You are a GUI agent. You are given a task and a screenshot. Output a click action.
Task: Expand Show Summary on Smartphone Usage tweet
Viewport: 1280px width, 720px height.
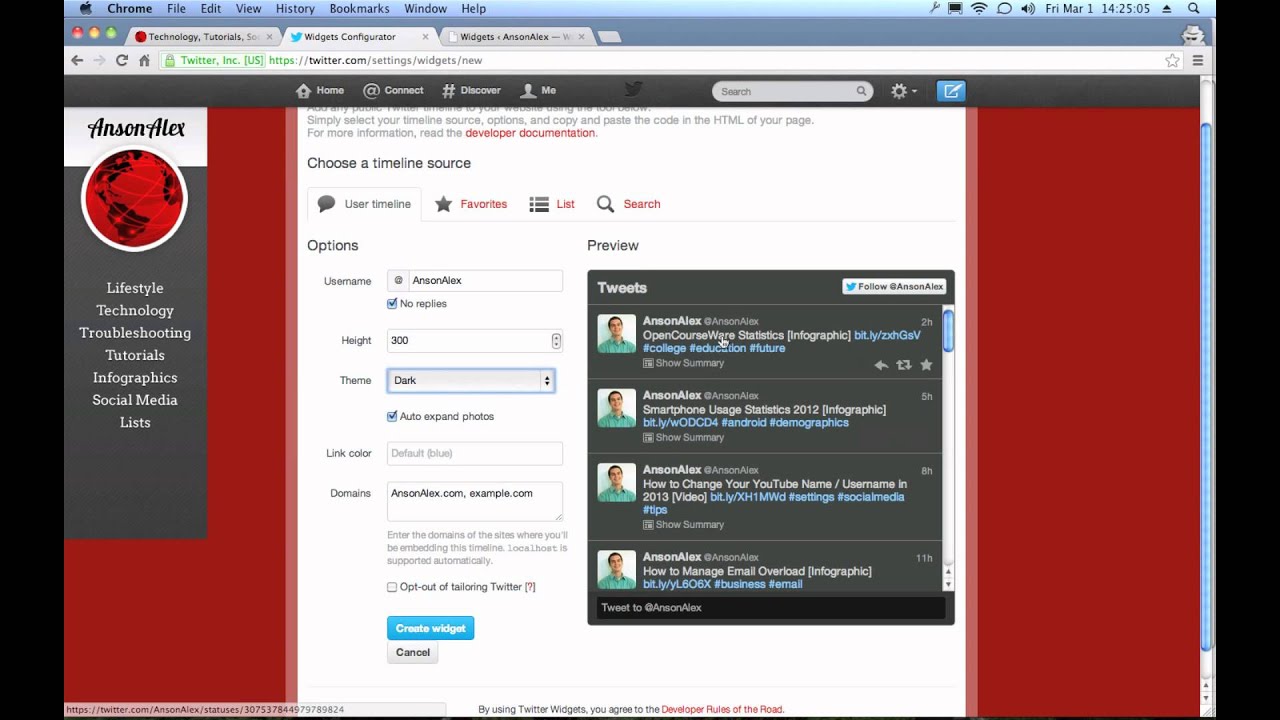[683, 437]
